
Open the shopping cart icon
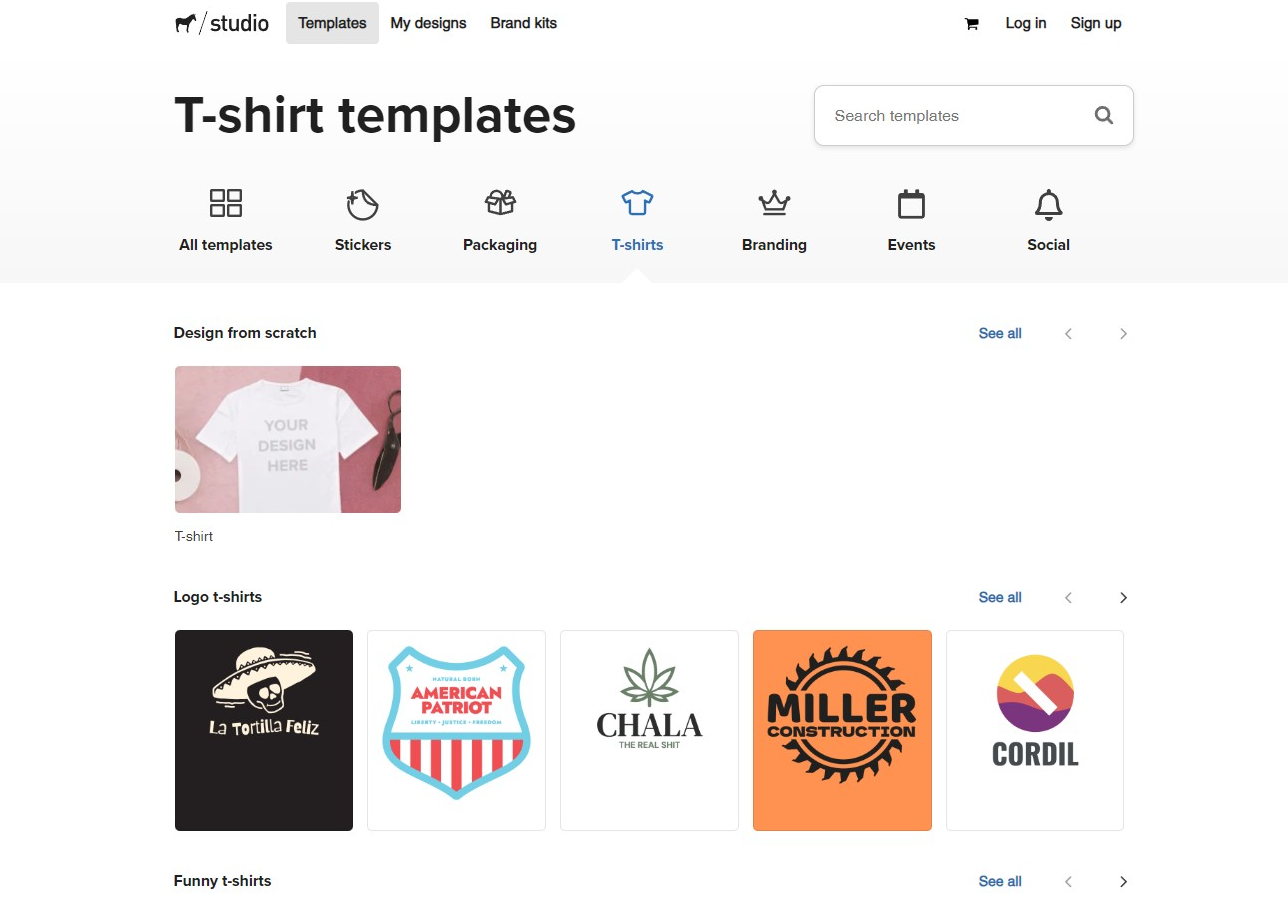point(970,23)
